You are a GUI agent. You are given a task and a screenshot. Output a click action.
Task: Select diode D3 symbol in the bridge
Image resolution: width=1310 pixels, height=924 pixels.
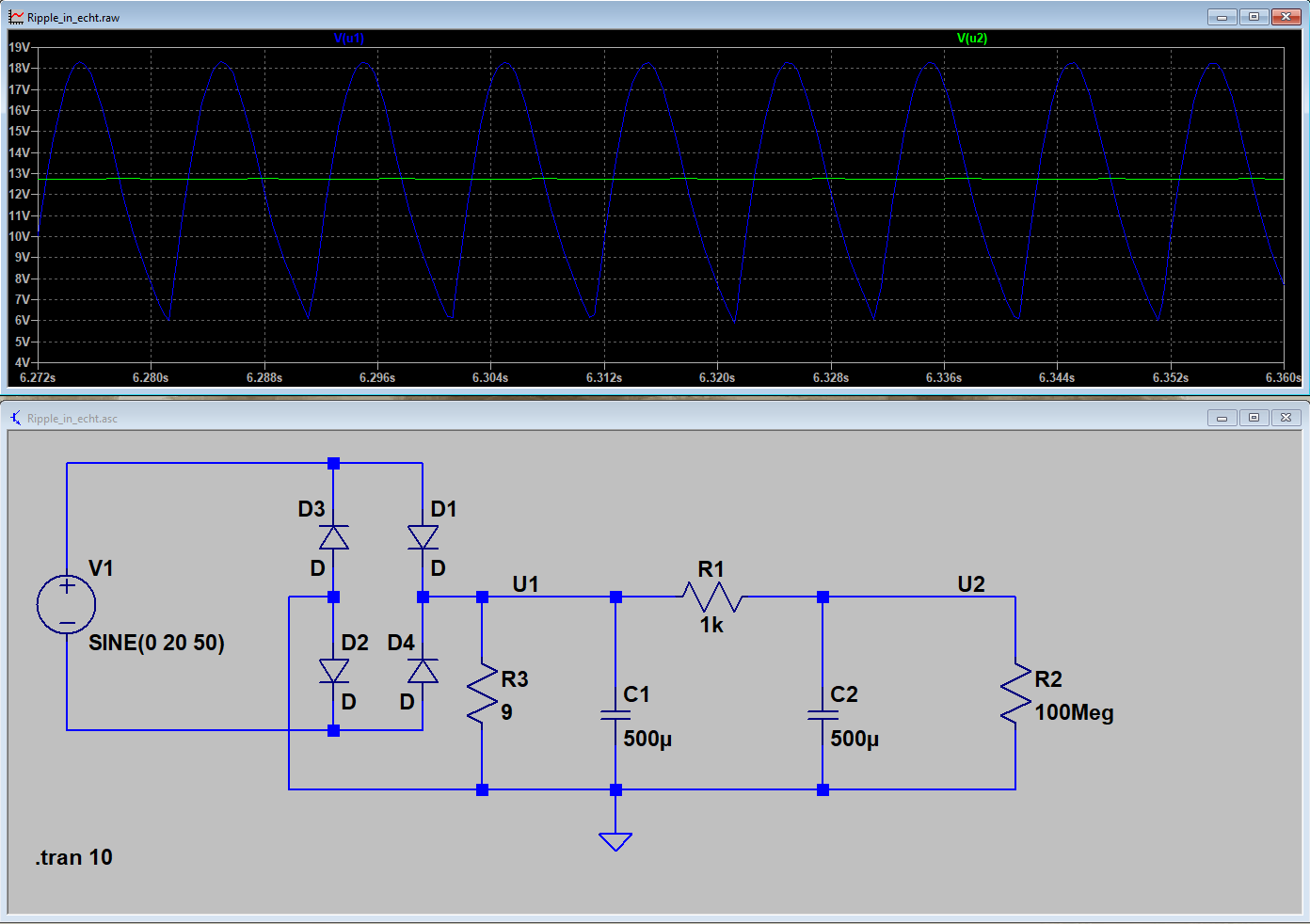click(333, 537)
